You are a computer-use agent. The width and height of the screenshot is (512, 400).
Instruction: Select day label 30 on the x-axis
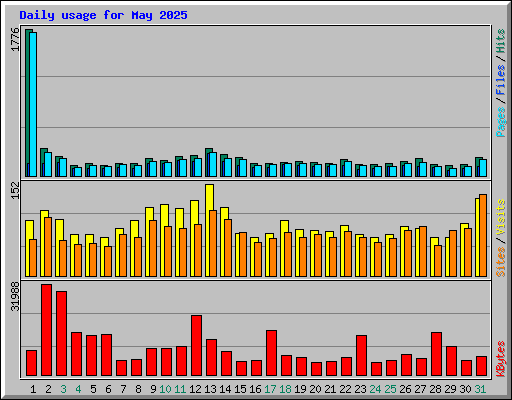click(465, 389)
